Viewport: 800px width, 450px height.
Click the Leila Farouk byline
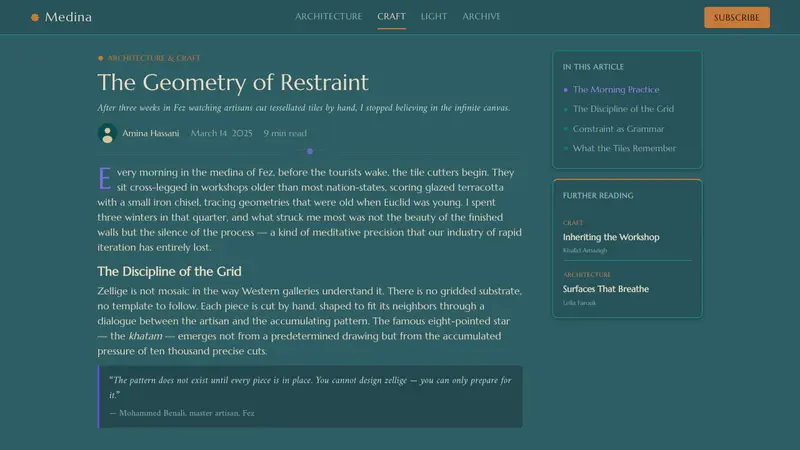[579, 303]
